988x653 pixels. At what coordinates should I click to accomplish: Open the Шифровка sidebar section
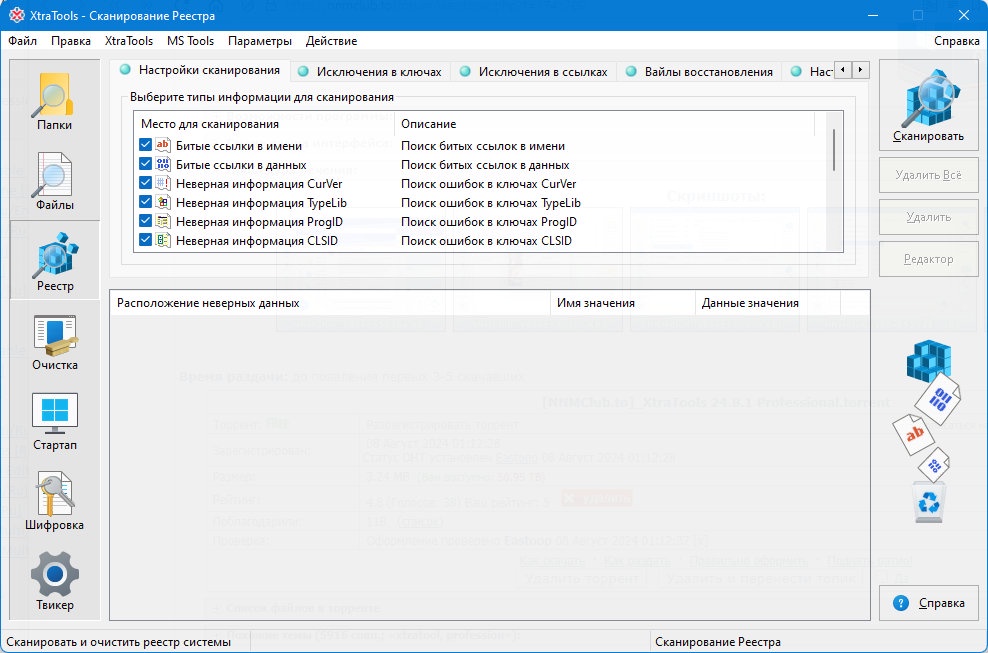pyautogui.click(x=55, y=501)
